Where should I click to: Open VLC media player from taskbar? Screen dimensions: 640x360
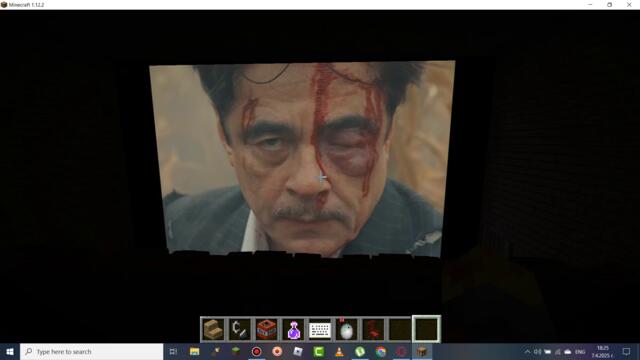click(339, 351)
